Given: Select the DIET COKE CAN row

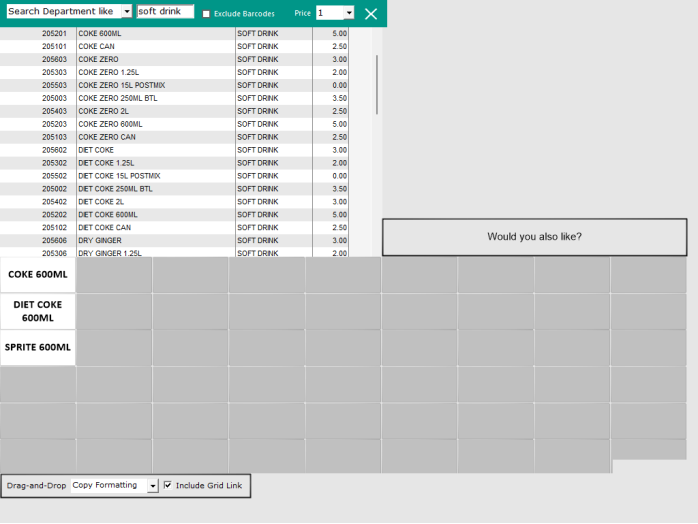Looking at the screenshot, I should pyautogui.click(x=174, y=227).
